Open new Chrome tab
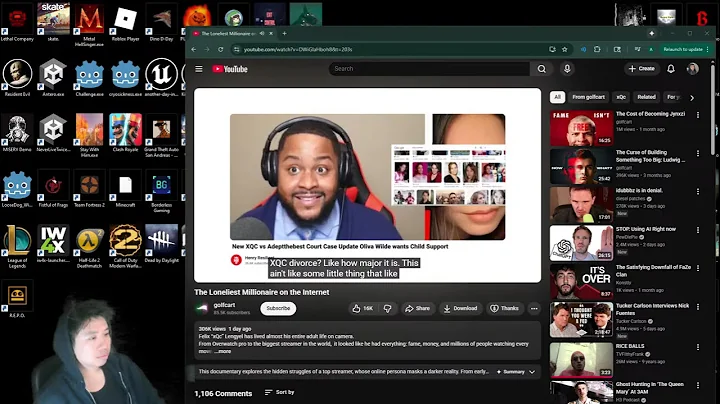The height and width of the screenshot is (404, 720). tap(284, 34)
